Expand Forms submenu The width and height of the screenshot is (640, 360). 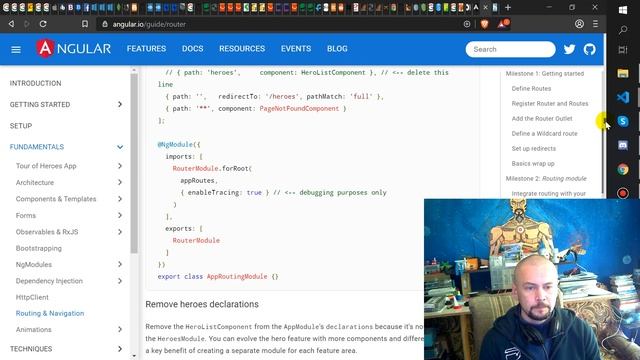(x=120, y=215)
